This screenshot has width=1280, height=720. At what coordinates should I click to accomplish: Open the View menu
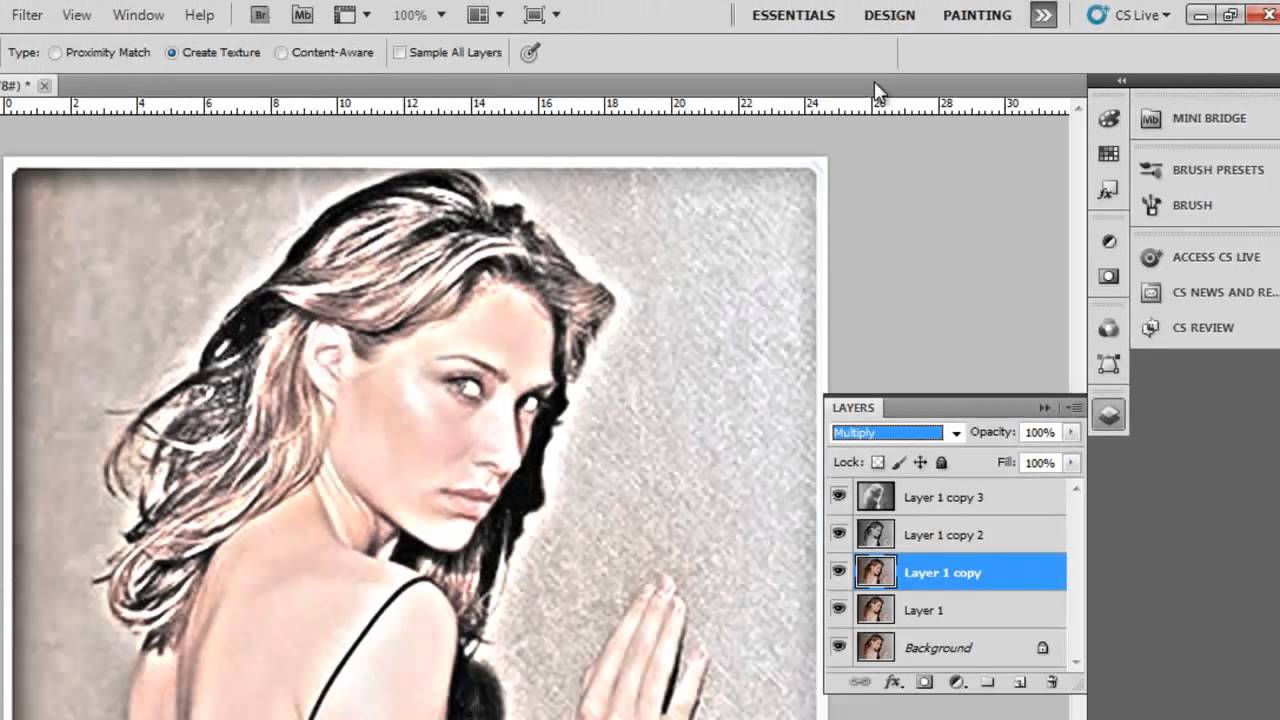[76, 15]
